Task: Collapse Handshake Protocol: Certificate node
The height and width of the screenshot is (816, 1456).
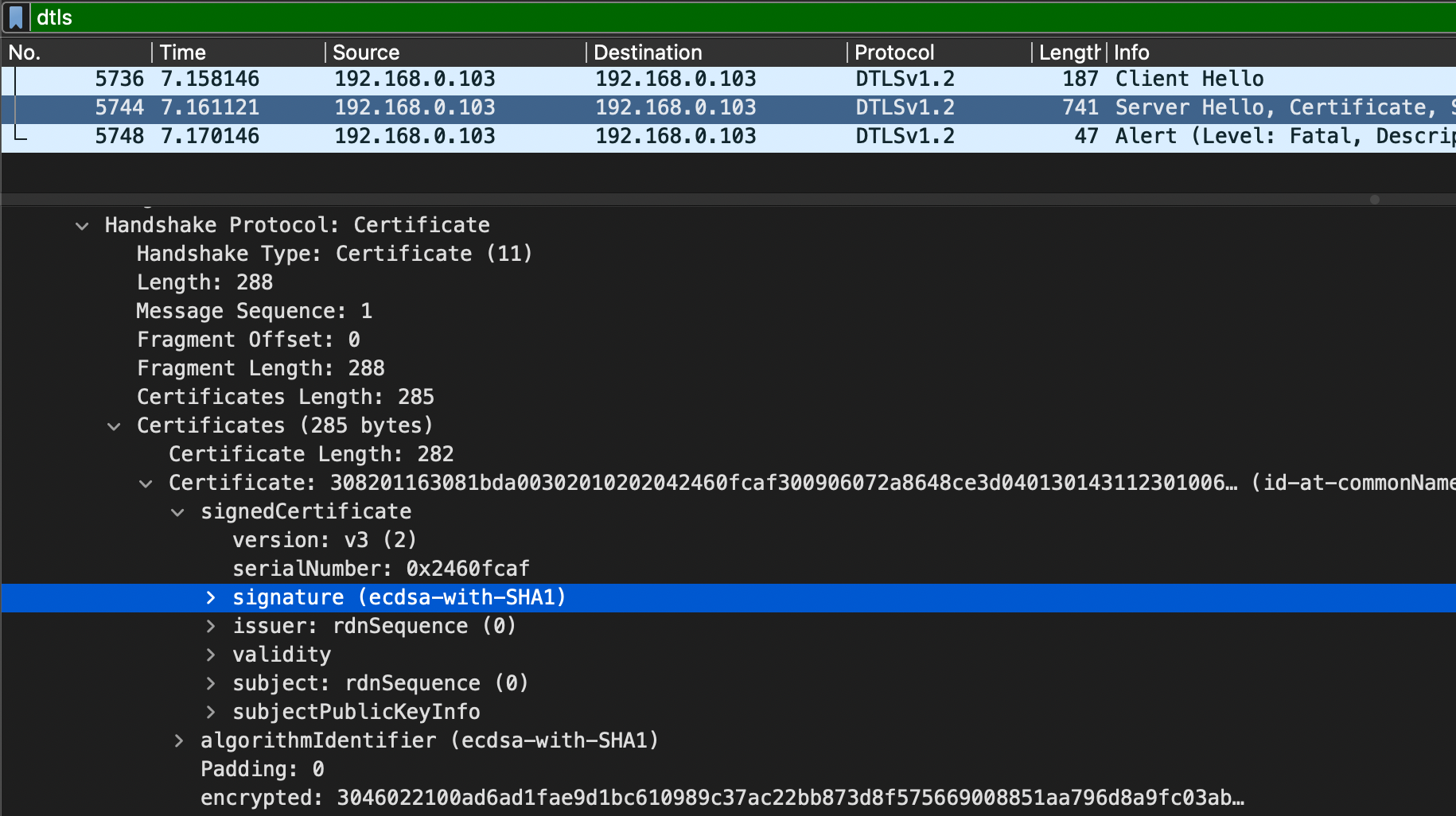Action: click(82, 226)
